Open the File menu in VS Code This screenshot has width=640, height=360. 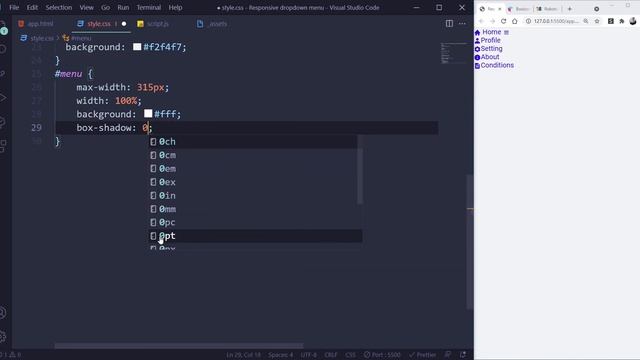pyautogui.click(x=14, y=7)
